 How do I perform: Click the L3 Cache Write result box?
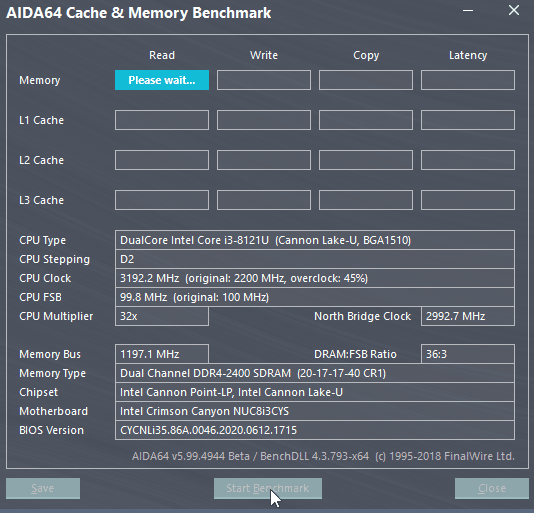point(264,200)
